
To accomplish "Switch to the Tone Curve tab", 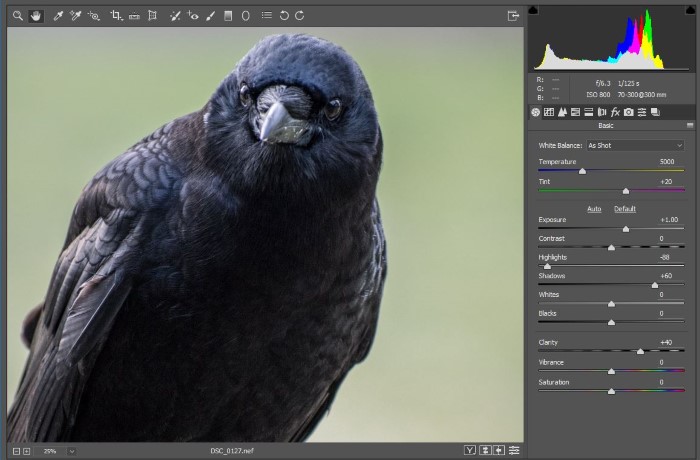I will pos(549,112).
